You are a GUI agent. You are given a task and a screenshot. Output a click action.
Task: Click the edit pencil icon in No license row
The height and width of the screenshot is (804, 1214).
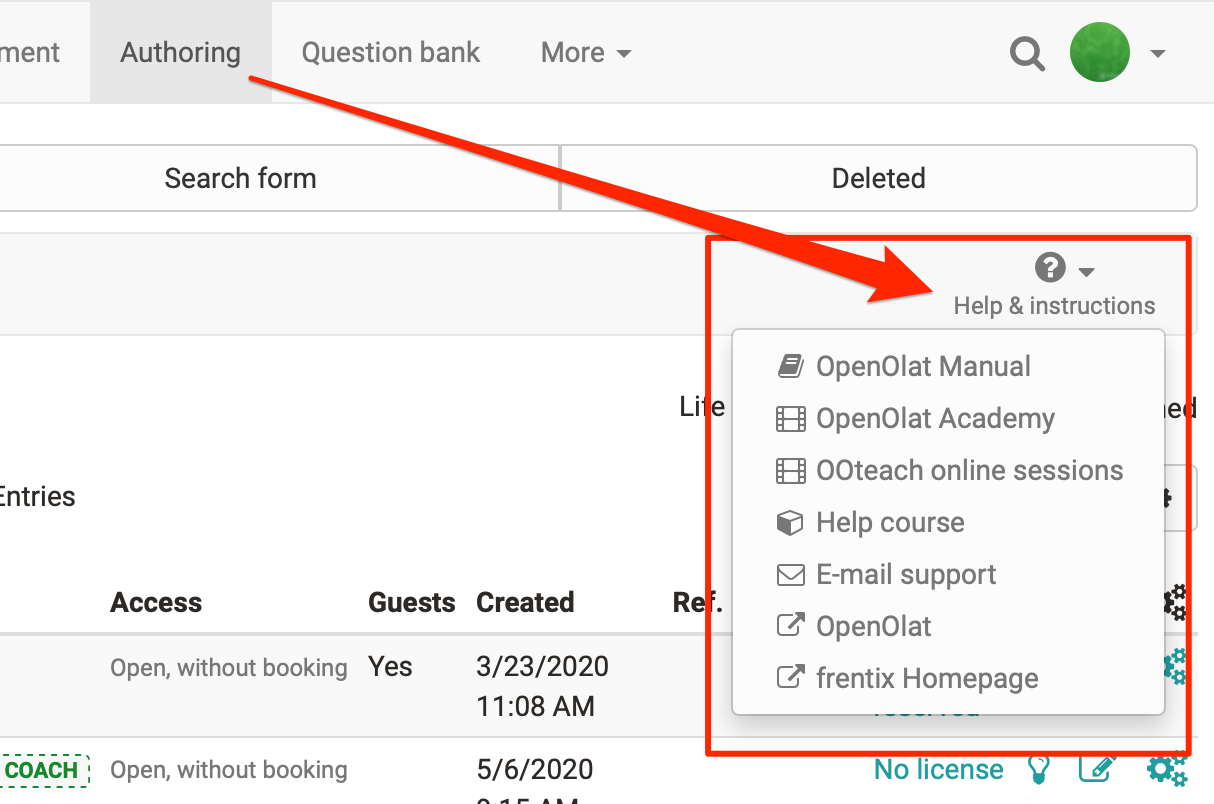[x=1098, y=769]
